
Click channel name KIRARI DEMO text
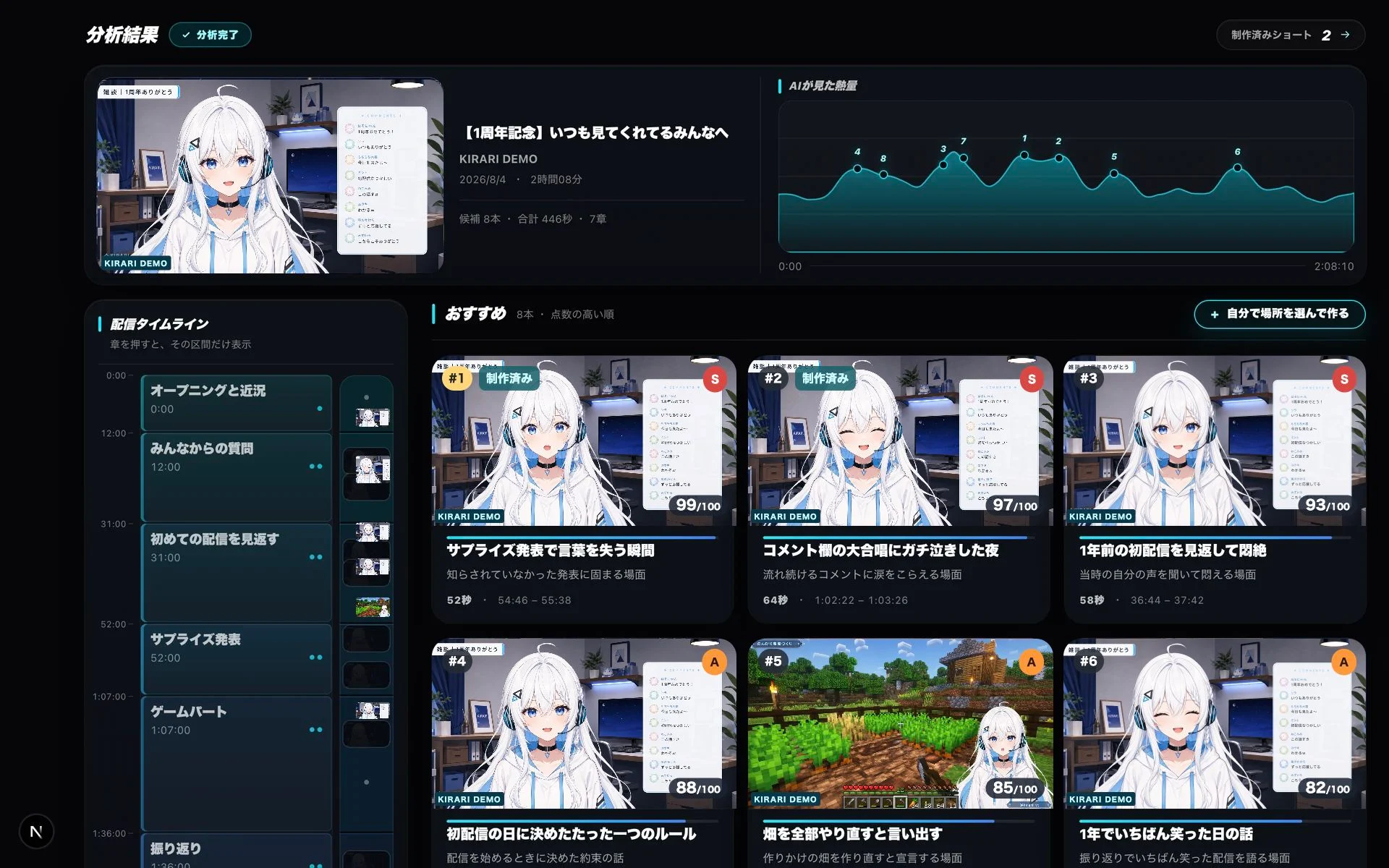pos(498,159)
